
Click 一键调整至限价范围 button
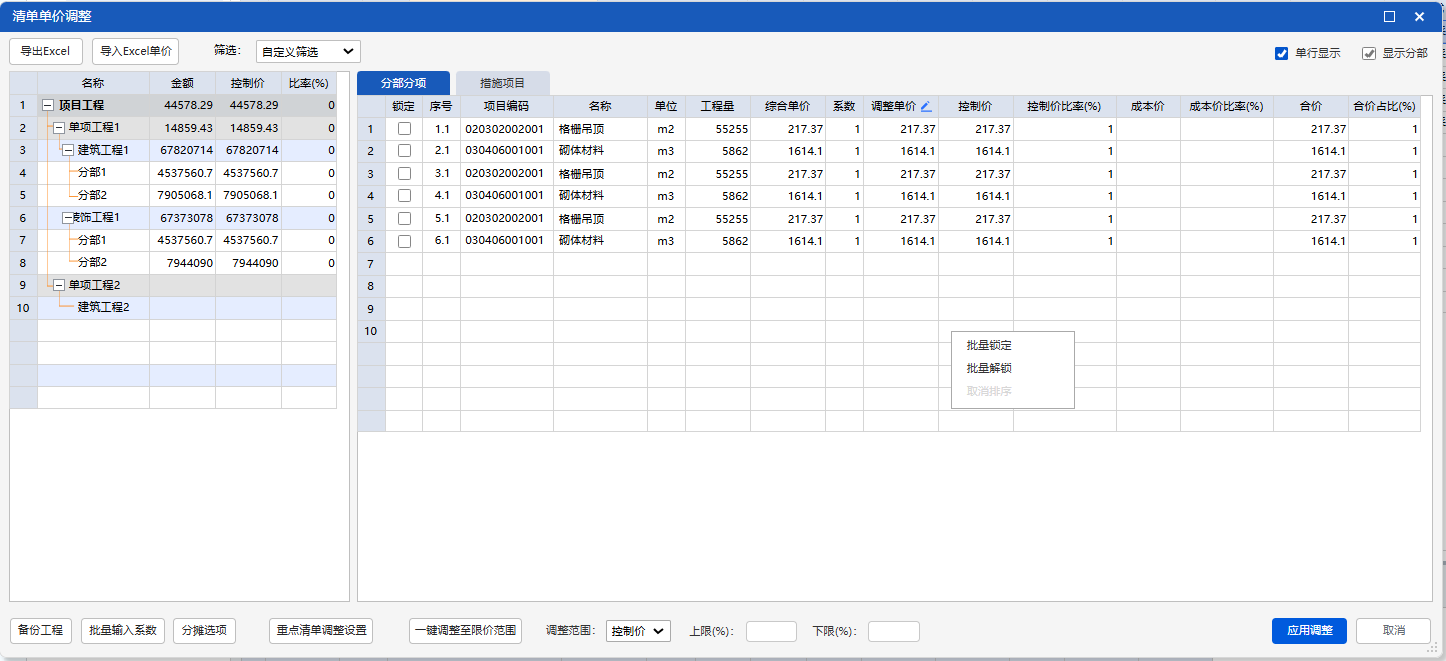[x=466, y=631]
